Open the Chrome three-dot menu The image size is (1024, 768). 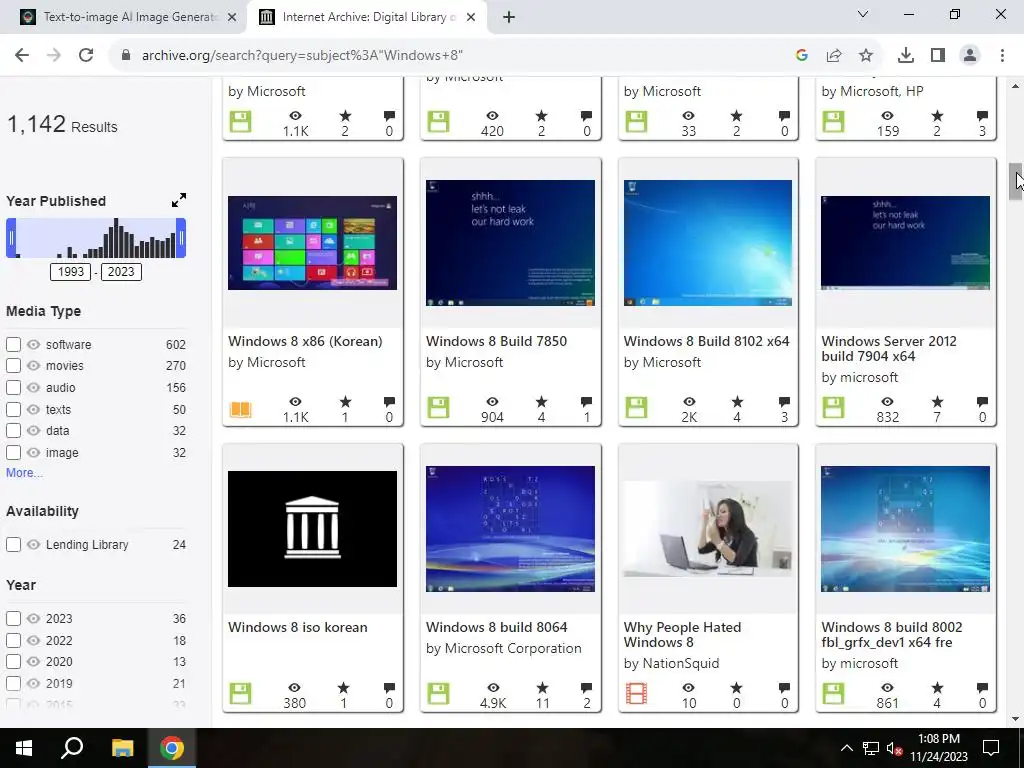(1002, 56)
